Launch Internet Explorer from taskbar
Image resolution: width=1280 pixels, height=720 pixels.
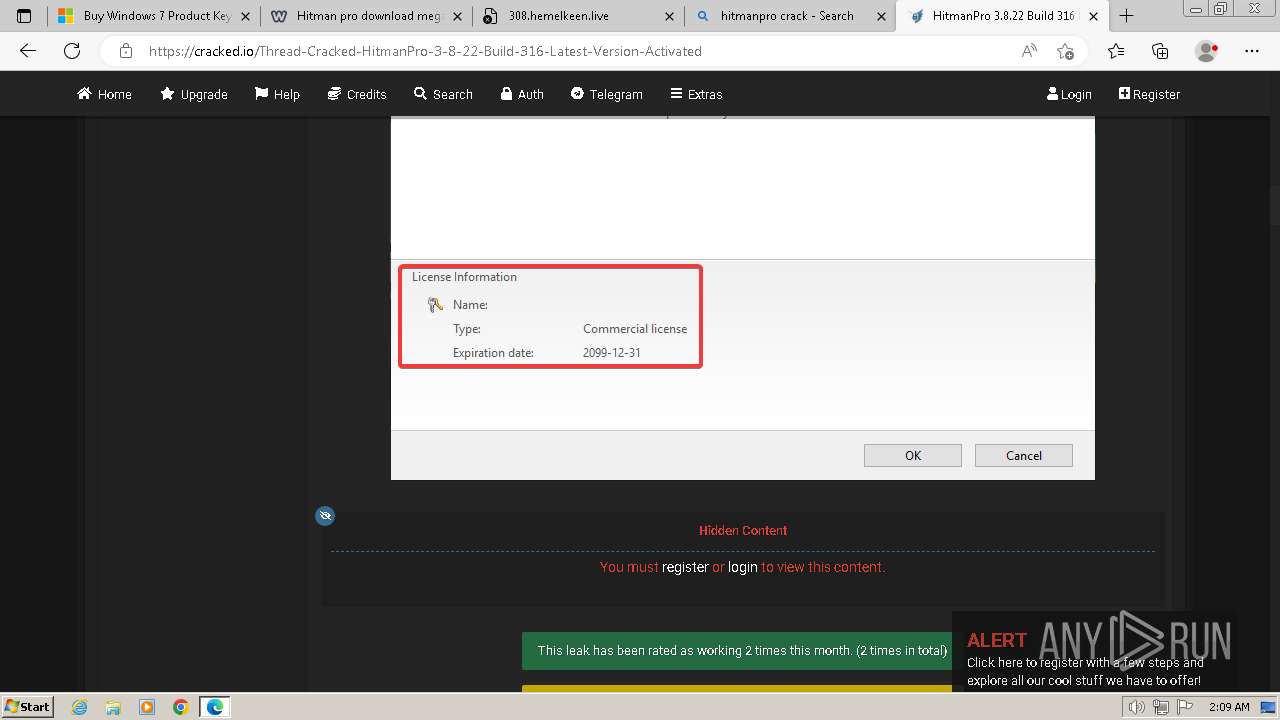(x=80, y=707)
